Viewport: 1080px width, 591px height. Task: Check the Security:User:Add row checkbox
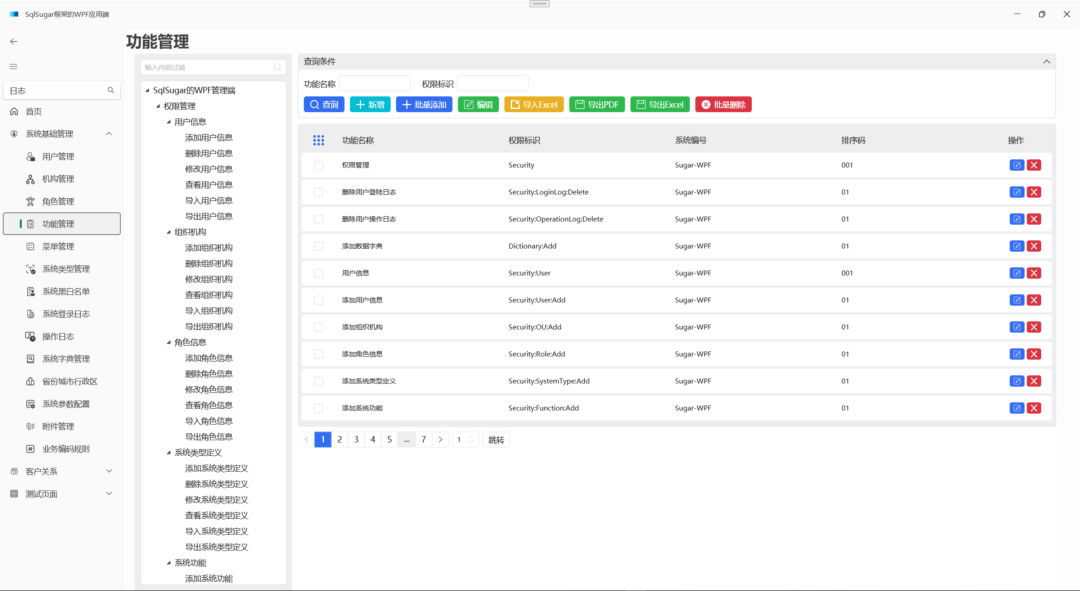point(318,300)
